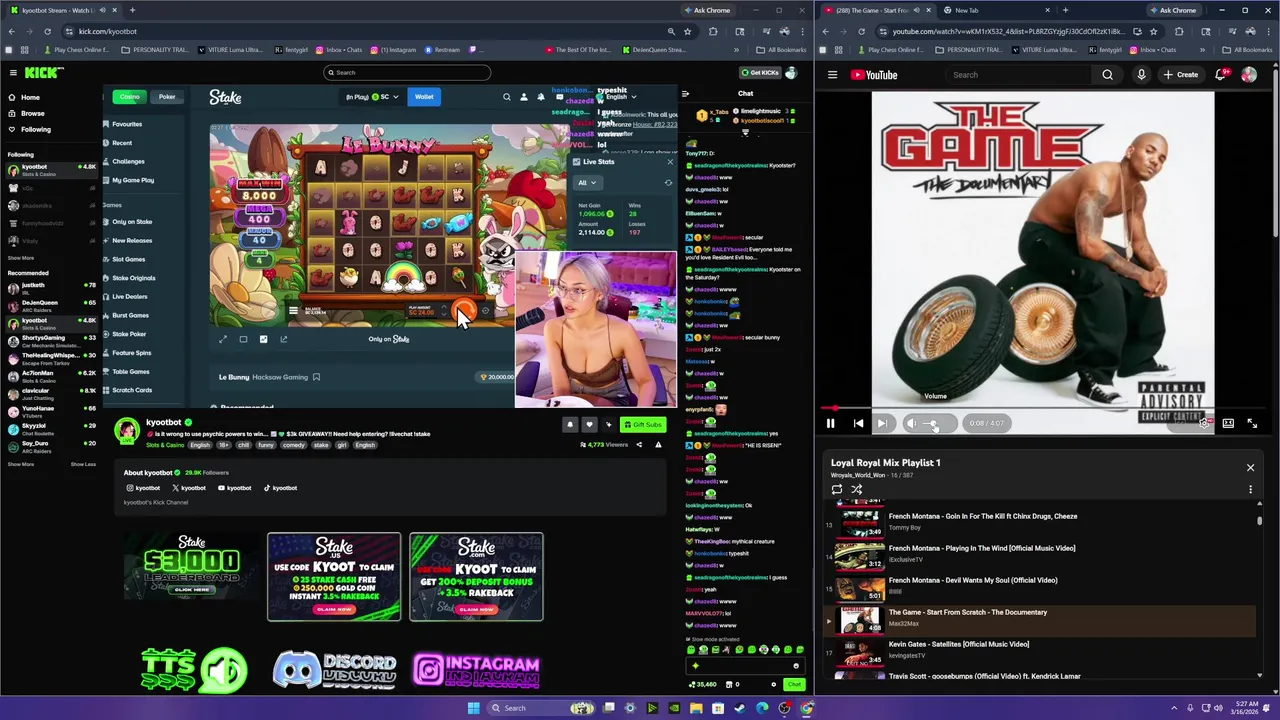
Task: Play French Montana - Devil Wants My Soul
Action: coord(1040,589)
